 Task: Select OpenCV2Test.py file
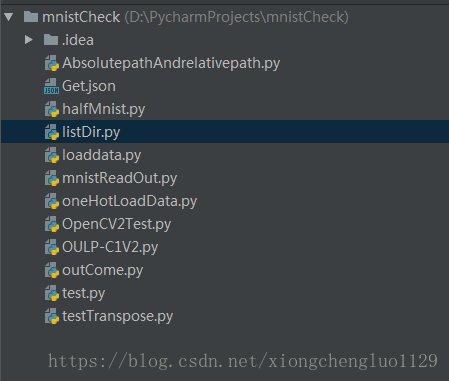[x=116, y=224]
